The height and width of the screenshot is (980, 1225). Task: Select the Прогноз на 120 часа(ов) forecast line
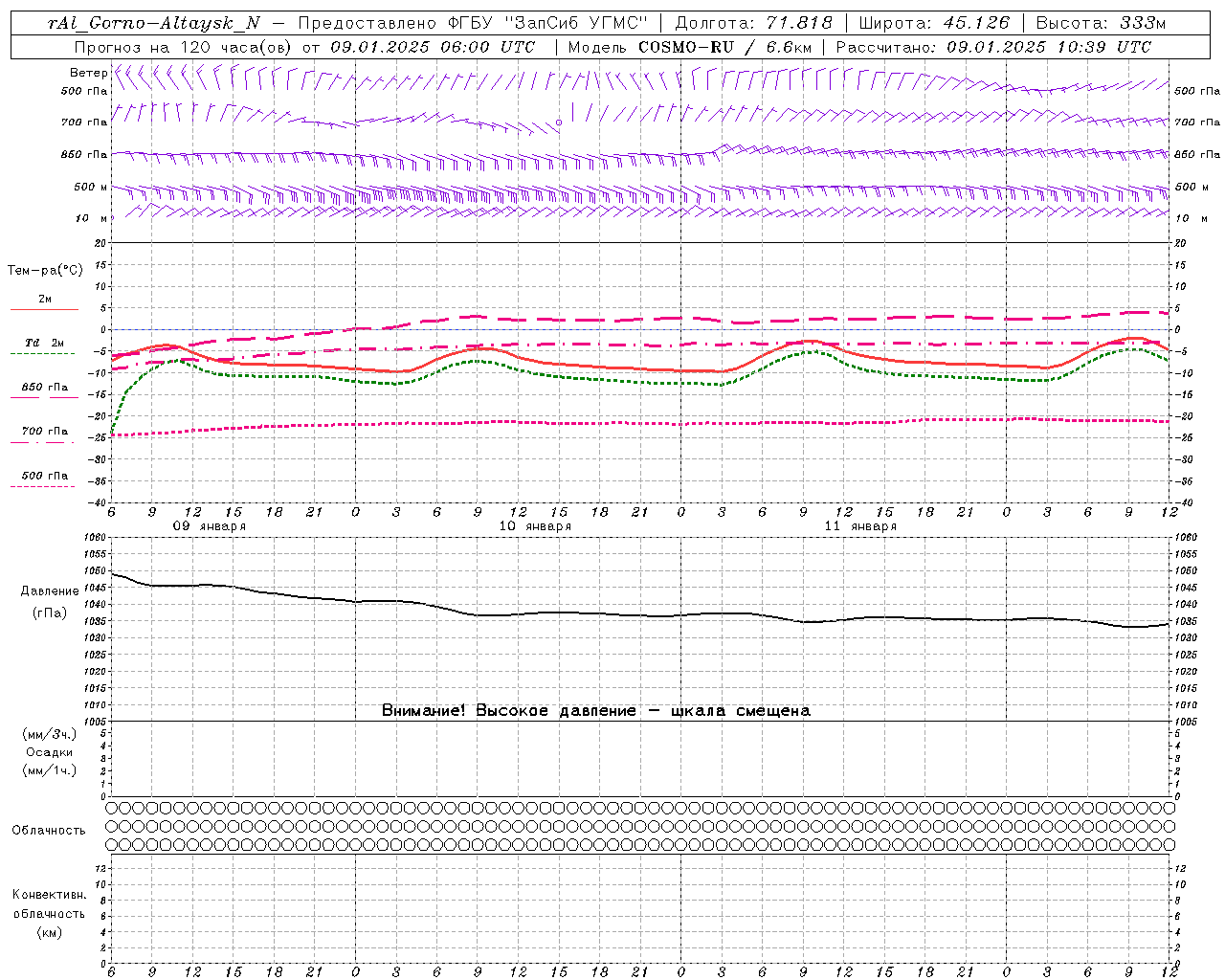pyautogui.click(x=304, y=47)
